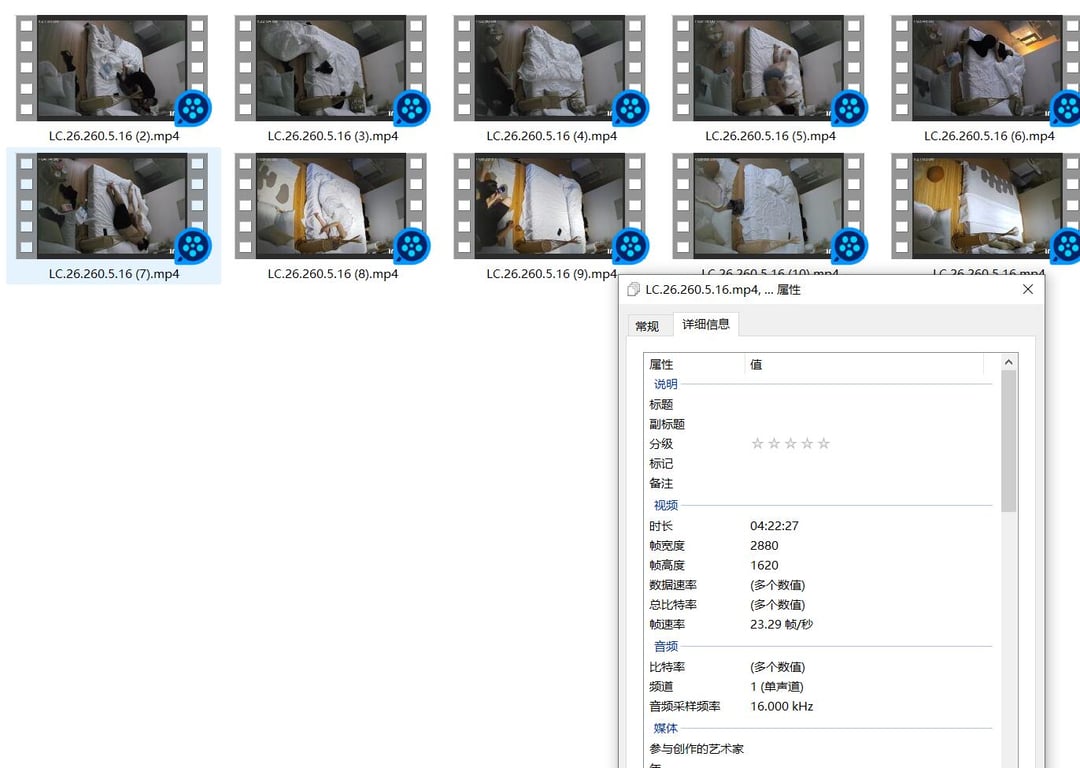Viewport: 1080px width, 768px height.
Task: Click the scroll-up arrow in the details list
Action: click(x=1008, y=362)
